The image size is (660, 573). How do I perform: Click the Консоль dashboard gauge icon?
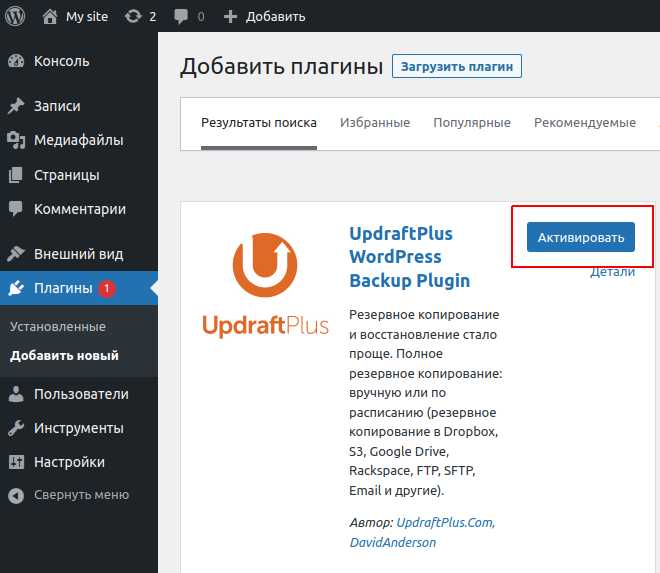click(16, 61)
